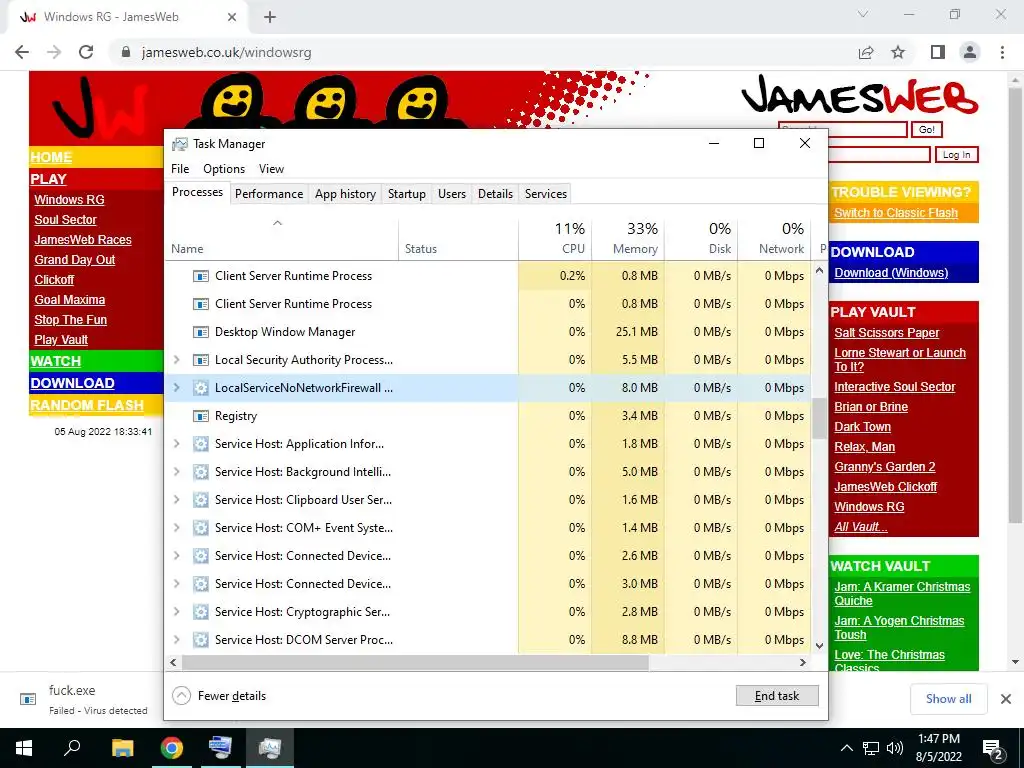
Task: Expand Service Host: Application Infor... row
Action: click(x=176, y=444)
